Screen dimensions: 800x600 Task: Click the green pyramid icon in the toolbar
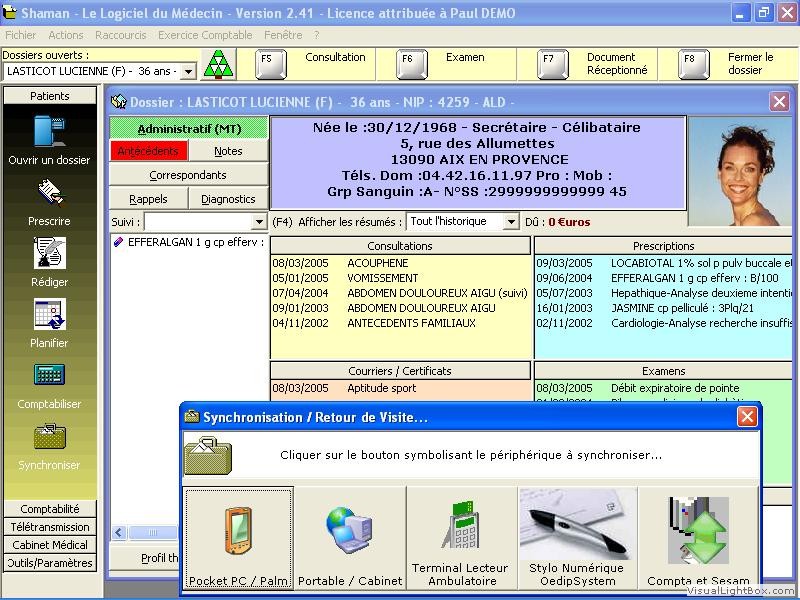[x=218, y=64]
